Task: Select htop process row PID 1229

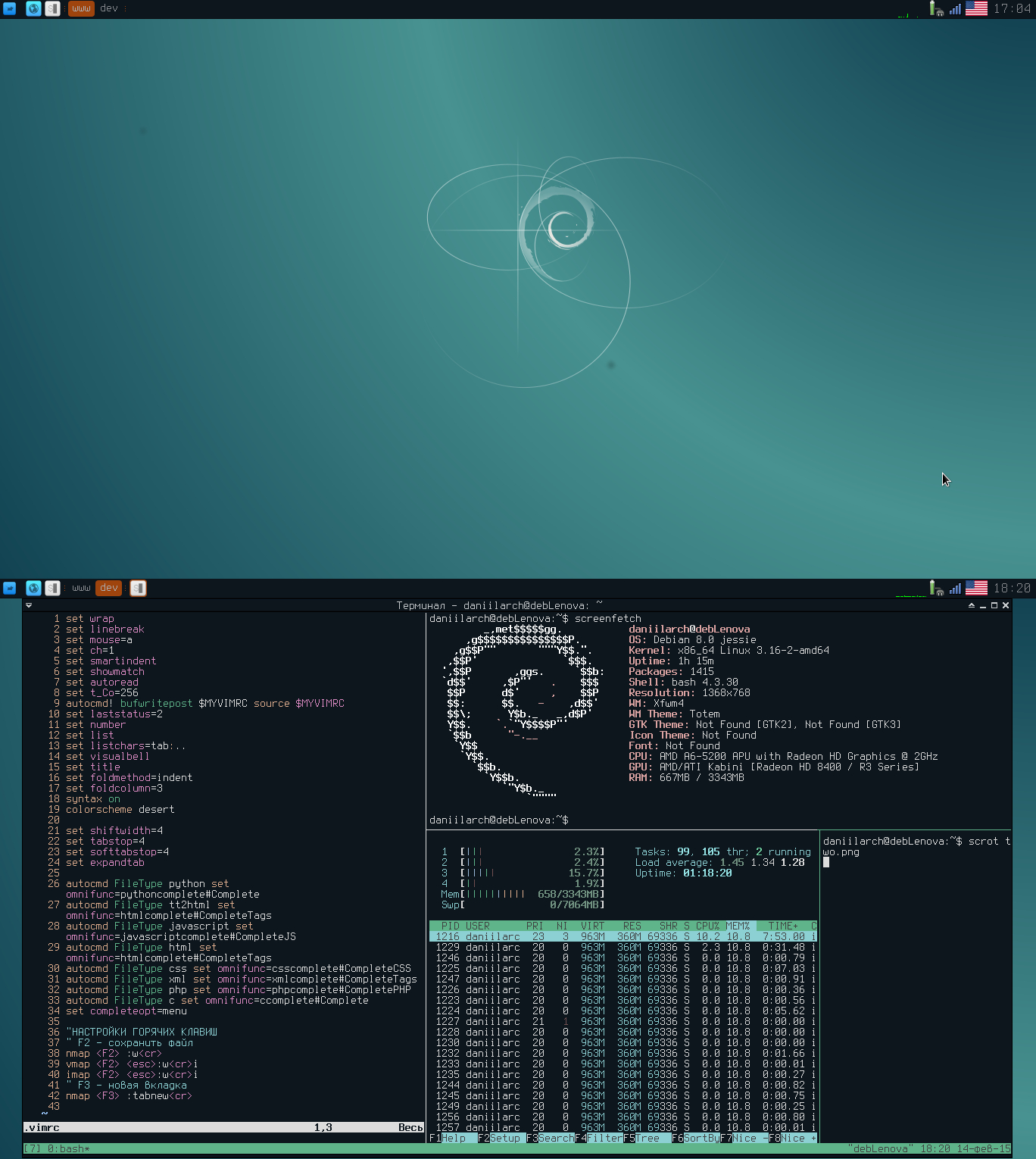Action: click(x=623, y=947)
